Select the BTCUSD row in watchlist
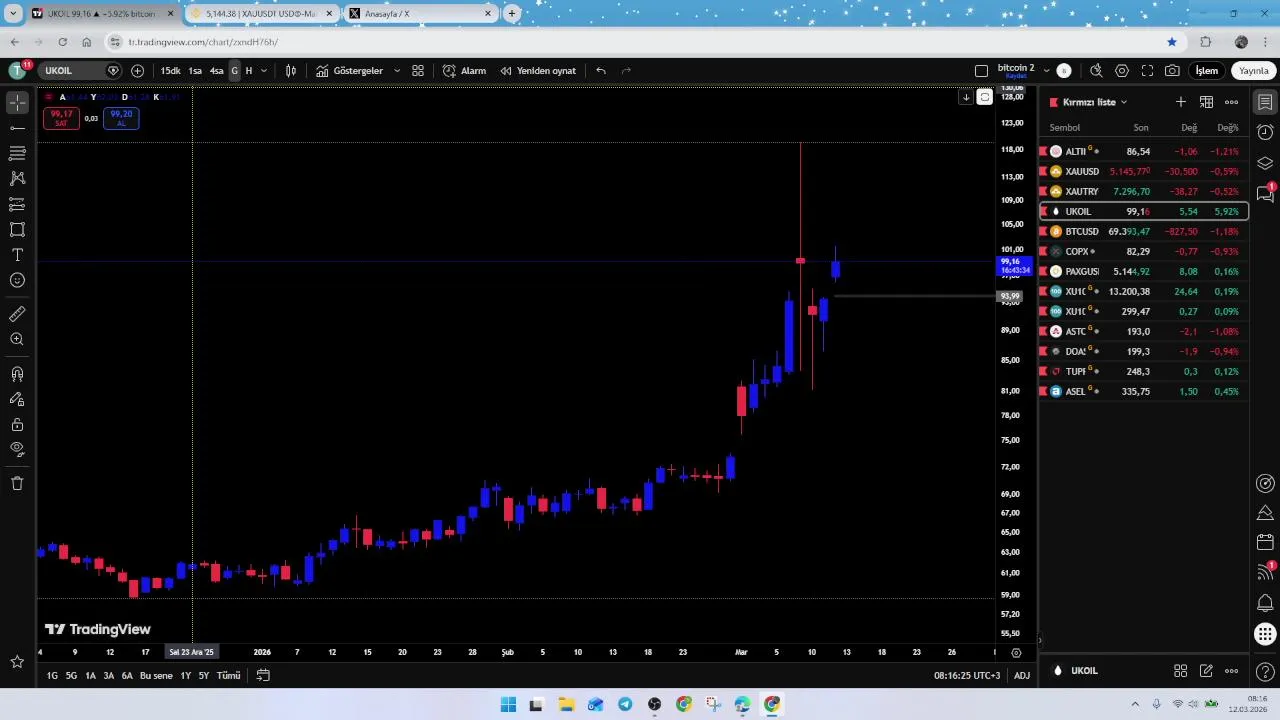This screenshot has height=720, width=1280. (1144, 231)
